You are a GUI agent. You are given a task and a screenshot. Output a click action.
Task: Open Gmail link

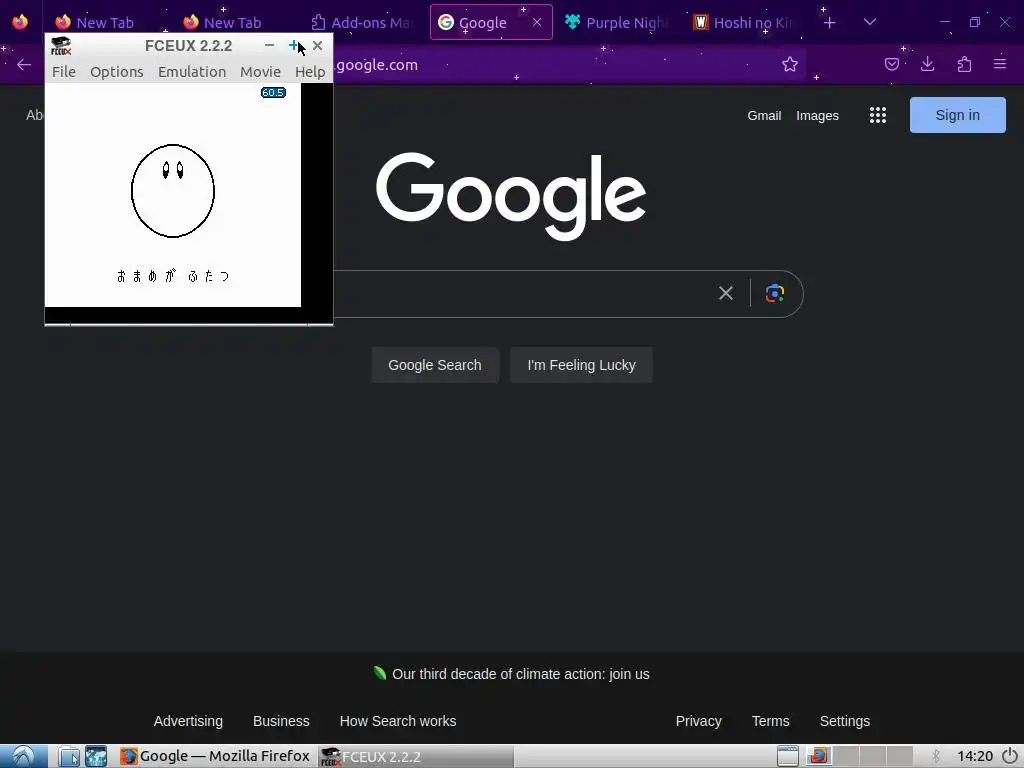tap(764, 116)
